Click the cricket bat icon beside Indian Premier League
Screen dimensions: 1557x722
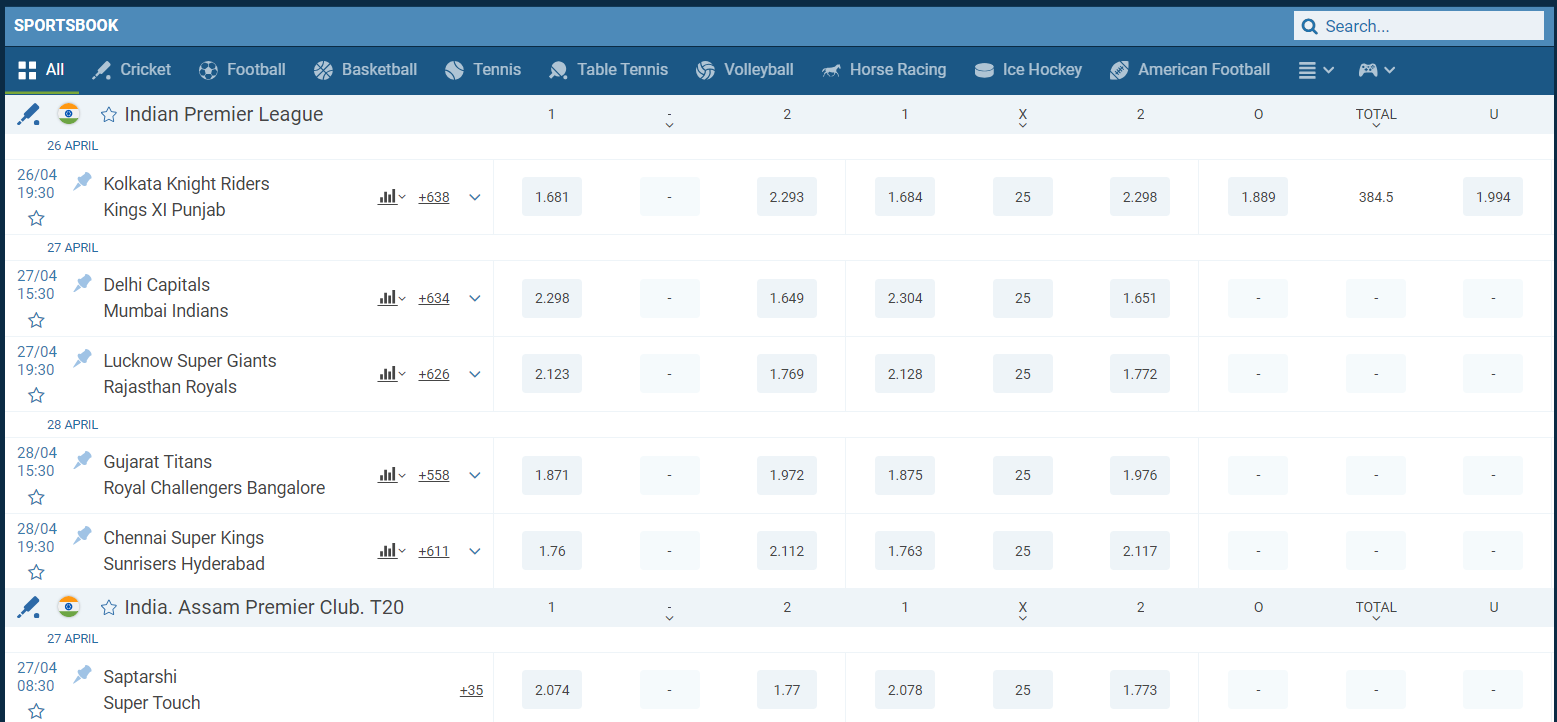point(29,114)
